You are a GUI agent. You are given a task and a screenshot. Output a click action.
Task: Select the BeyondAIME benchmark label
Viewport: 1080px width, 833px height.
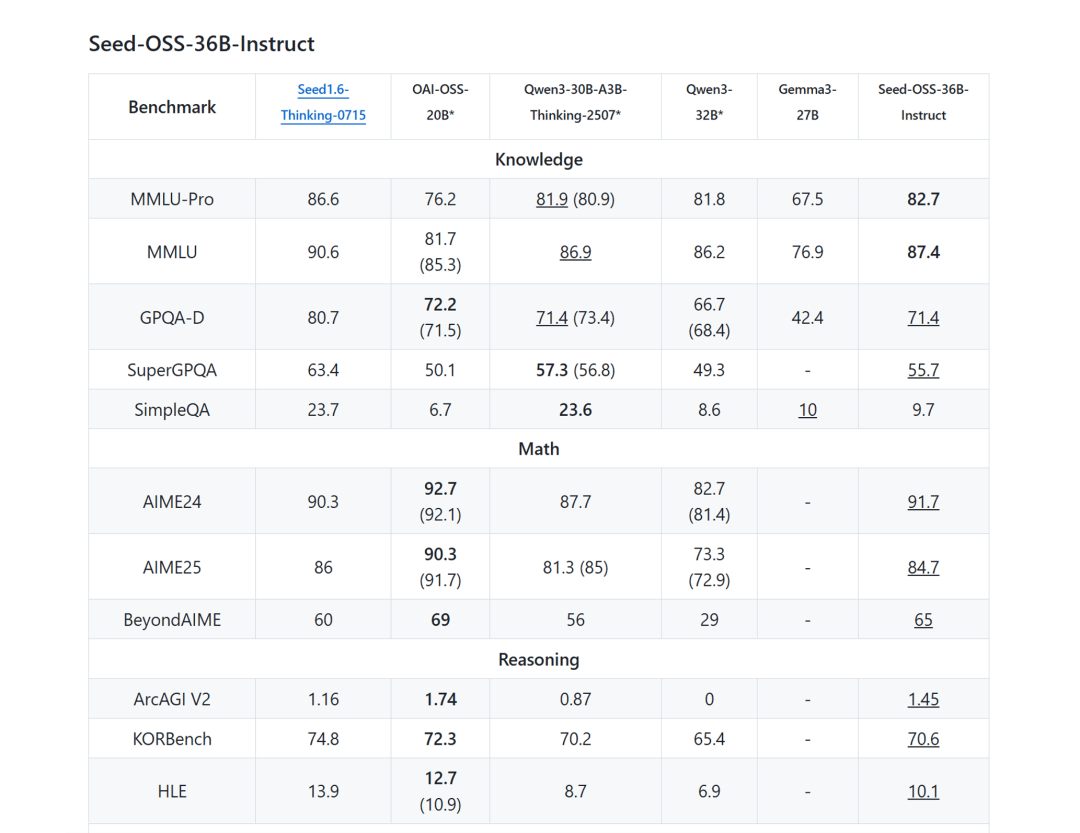[x=172, y=619]
